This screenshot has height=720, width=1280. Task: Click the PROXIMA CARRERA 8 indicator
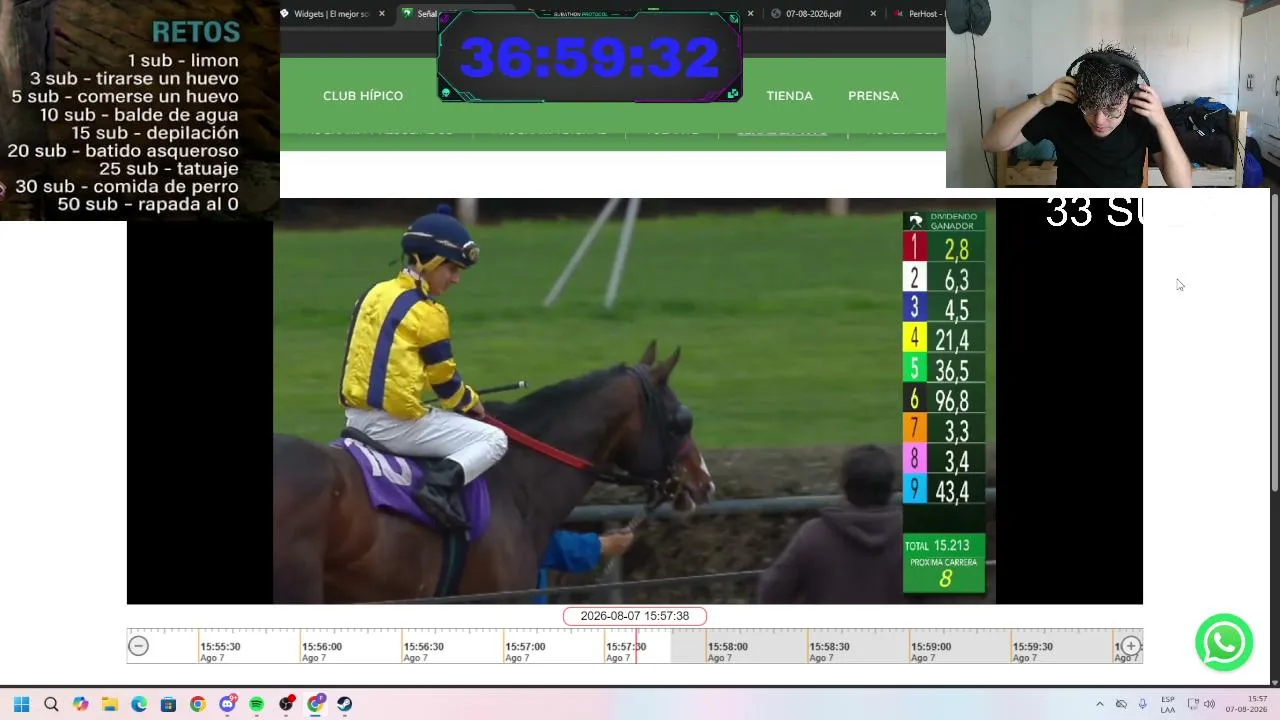coord(944,573)
